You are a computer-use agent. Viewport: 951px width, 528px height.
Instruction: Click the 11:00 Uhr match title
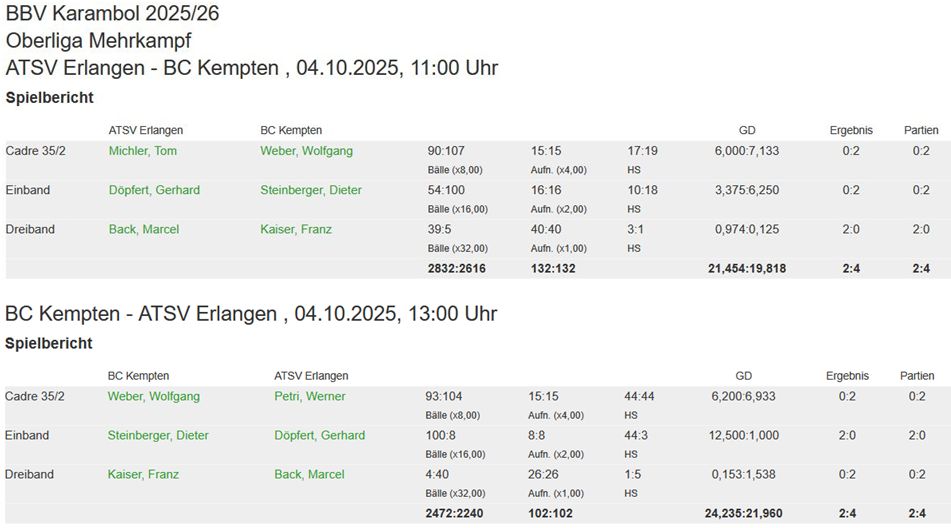pyautogui.click(x=251, y=68)
